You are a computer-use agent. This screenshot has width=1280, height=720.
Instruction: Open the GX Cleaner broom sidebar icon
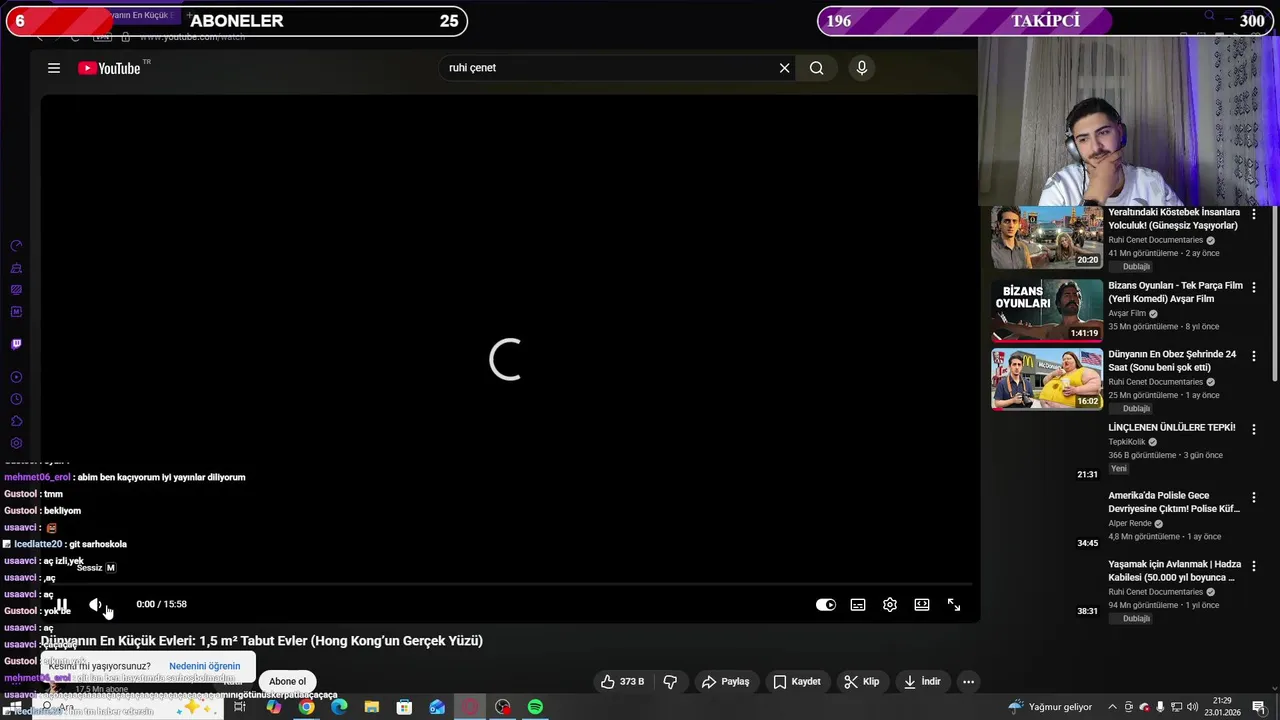coord(16,268)
